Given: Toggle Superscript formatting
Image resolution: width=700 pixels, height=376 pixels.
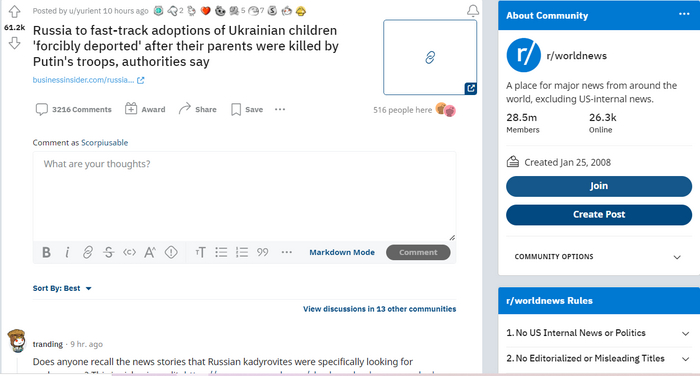Looking at the screenshot, I should 150,252.
